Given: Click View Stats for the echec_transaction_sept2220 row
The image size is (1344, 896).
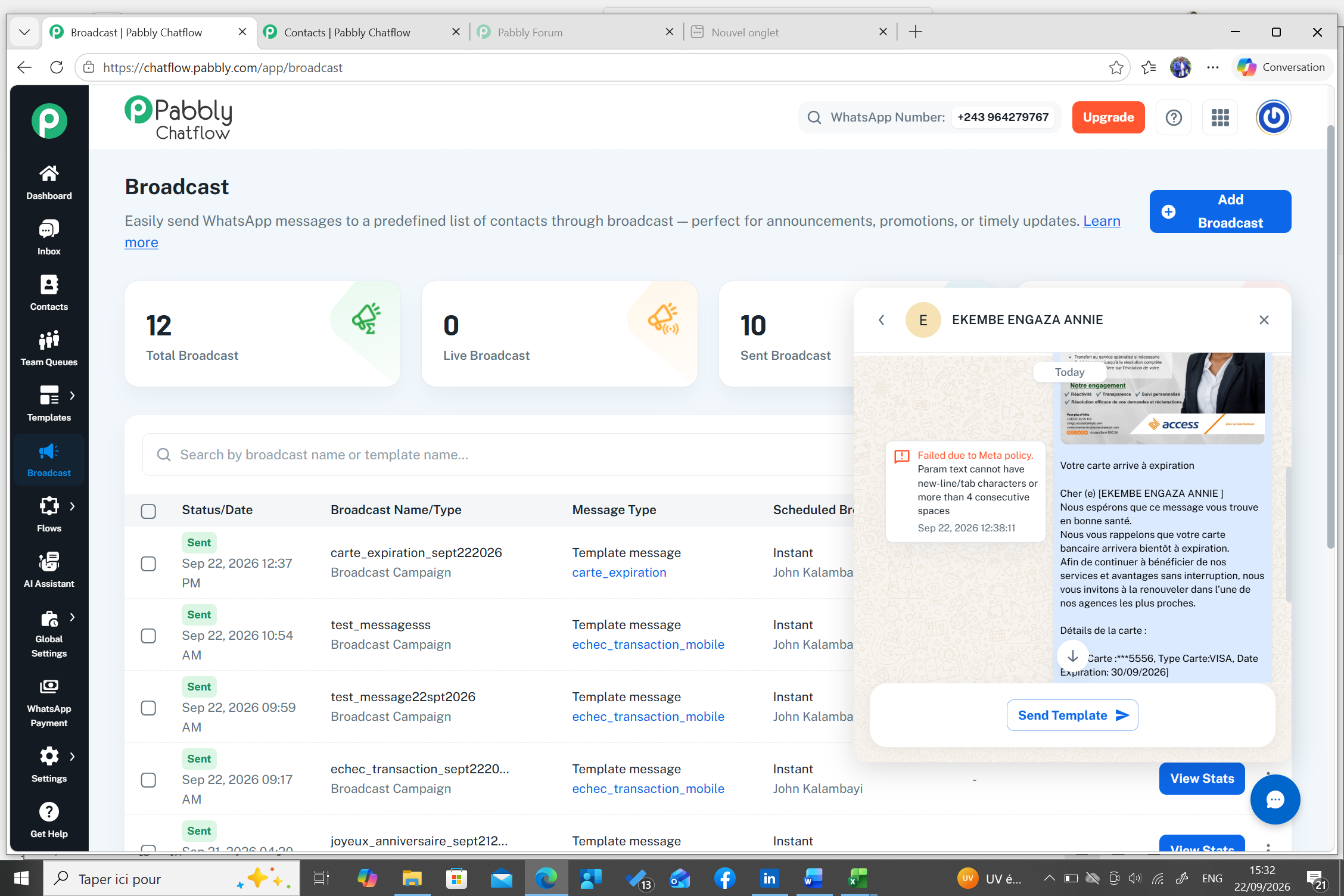Looking at the screenshot, I should coord(1202,779).
